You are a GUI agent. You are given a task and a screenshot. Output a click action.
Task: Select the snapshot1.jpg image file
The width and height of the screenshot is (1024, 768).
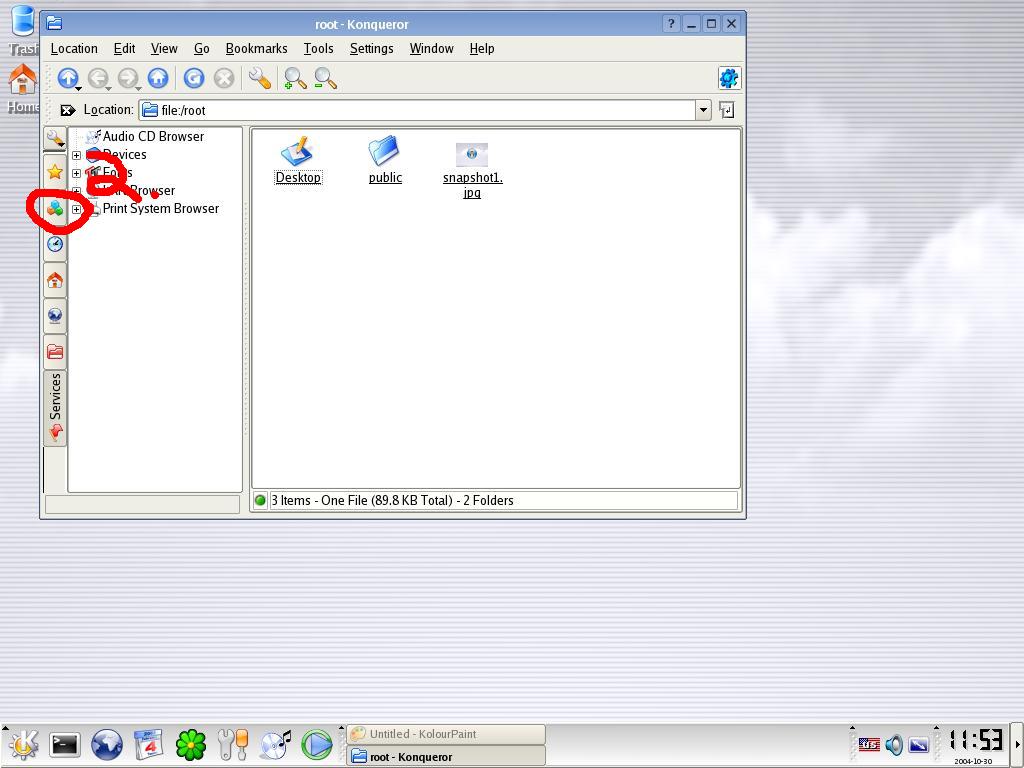click(472, 170)
